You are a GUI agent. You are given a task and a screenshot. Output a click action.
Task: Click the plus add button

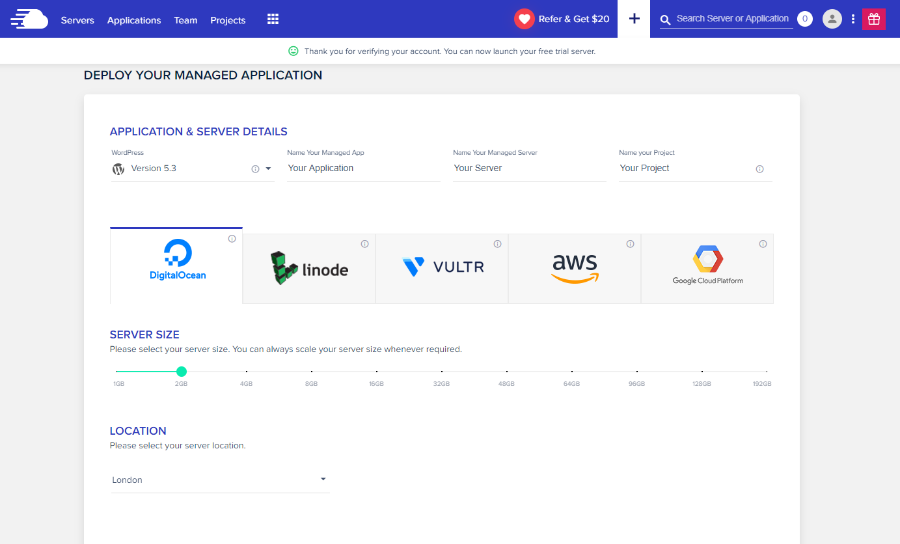(x=634, y=19)
